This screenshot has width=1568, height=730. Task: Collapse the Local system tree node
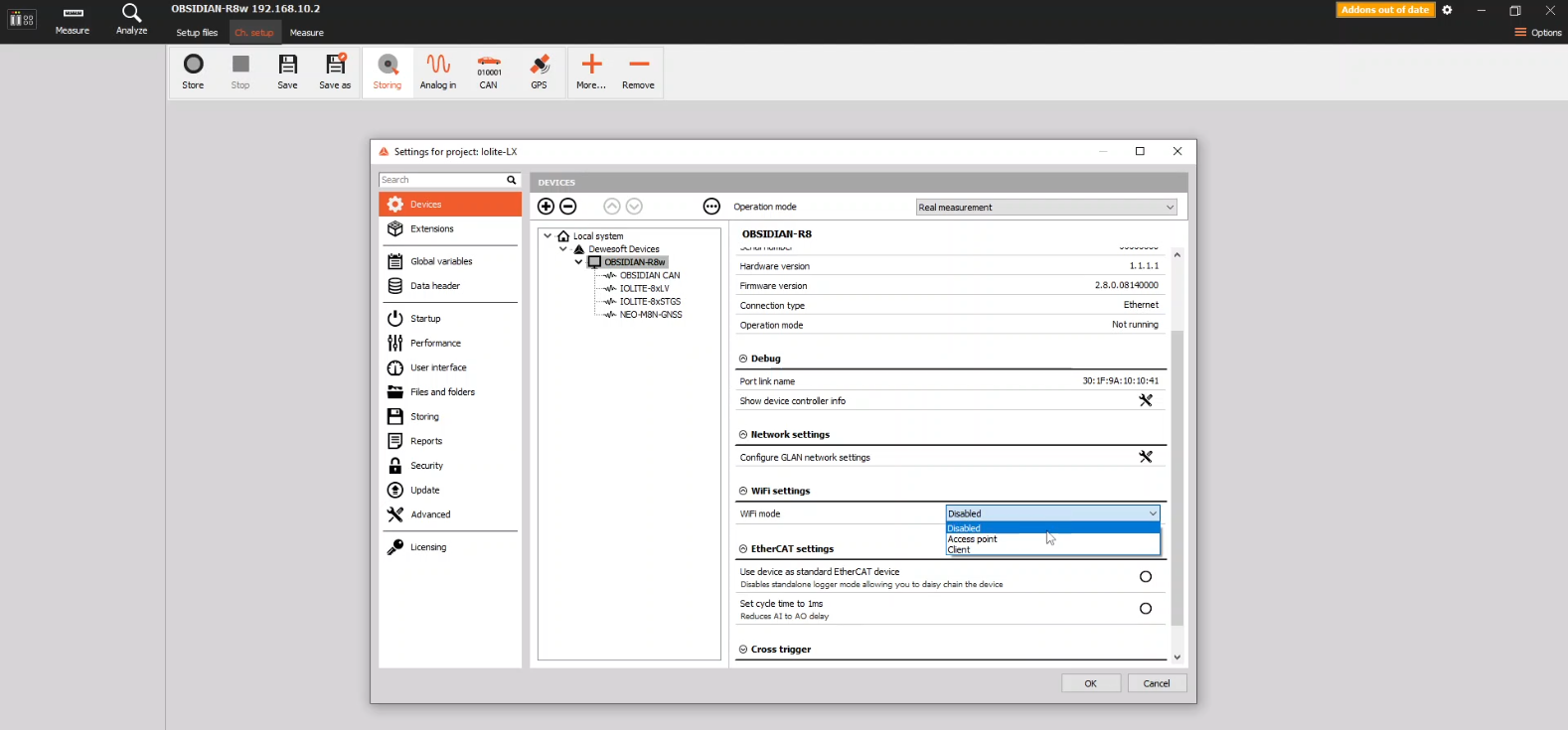(548, 236)
